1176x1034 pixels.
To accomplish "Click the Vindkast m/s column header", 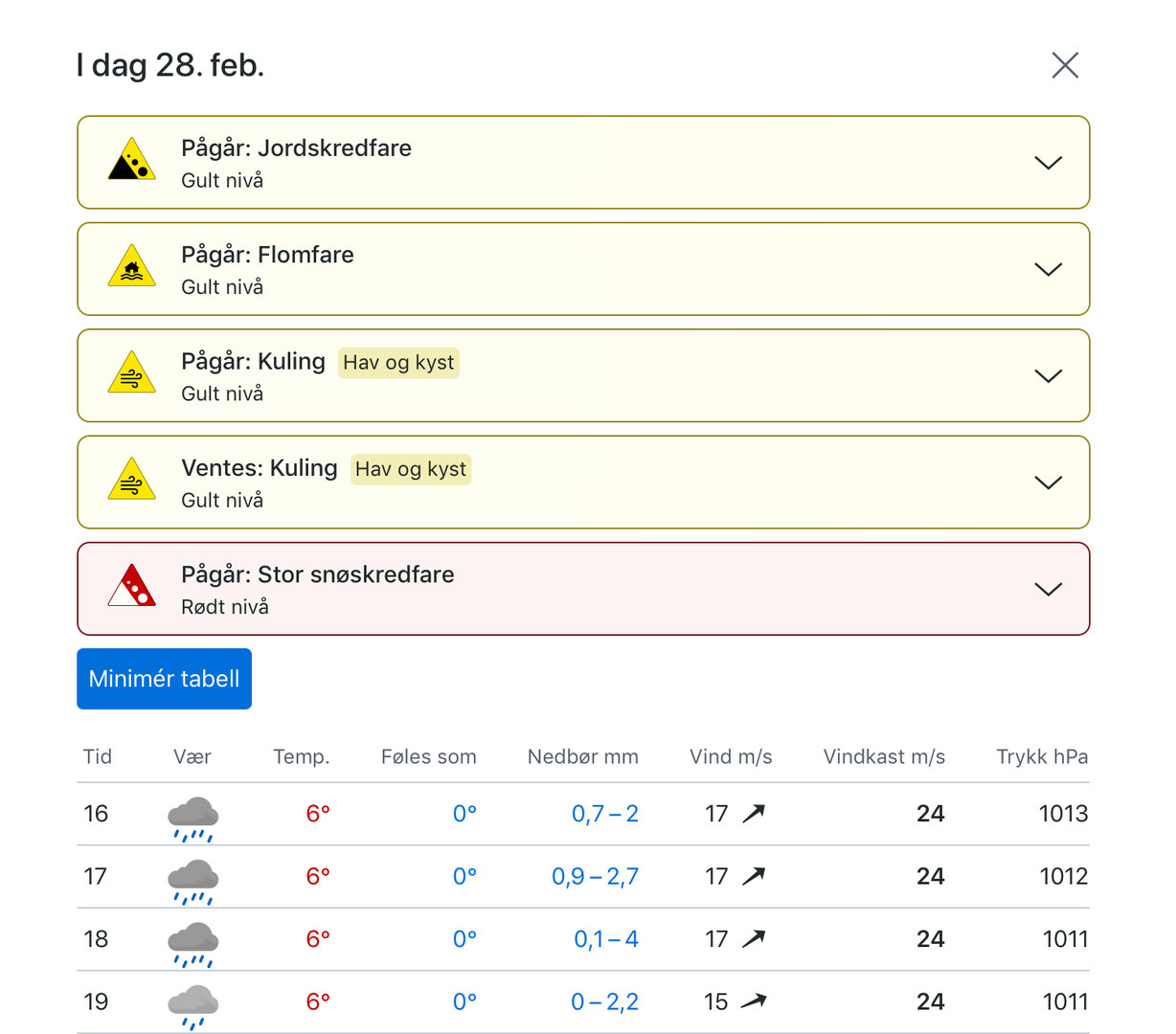I will [883, 756].
